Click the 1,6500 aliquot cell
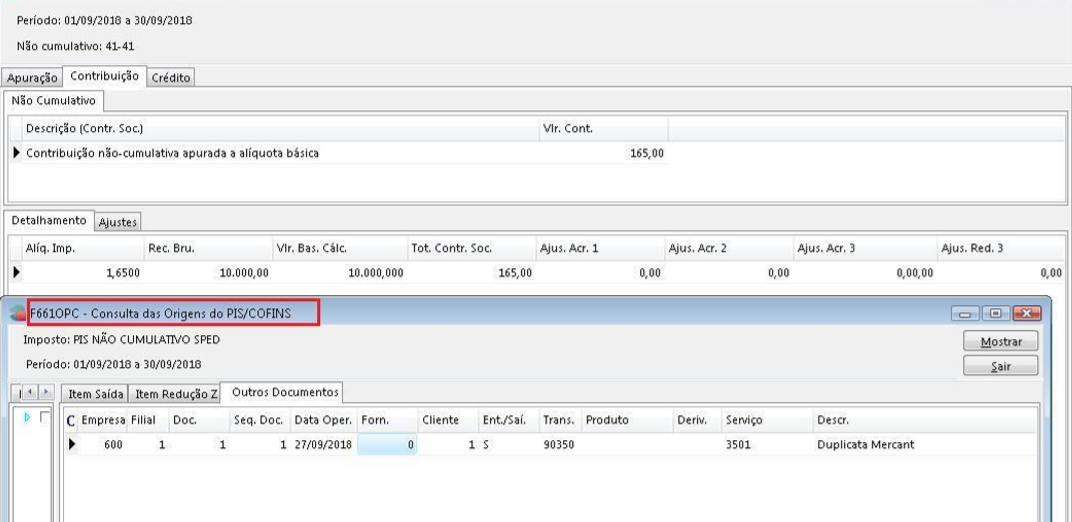Screen dimensions: 1072x522 point(123,273)
